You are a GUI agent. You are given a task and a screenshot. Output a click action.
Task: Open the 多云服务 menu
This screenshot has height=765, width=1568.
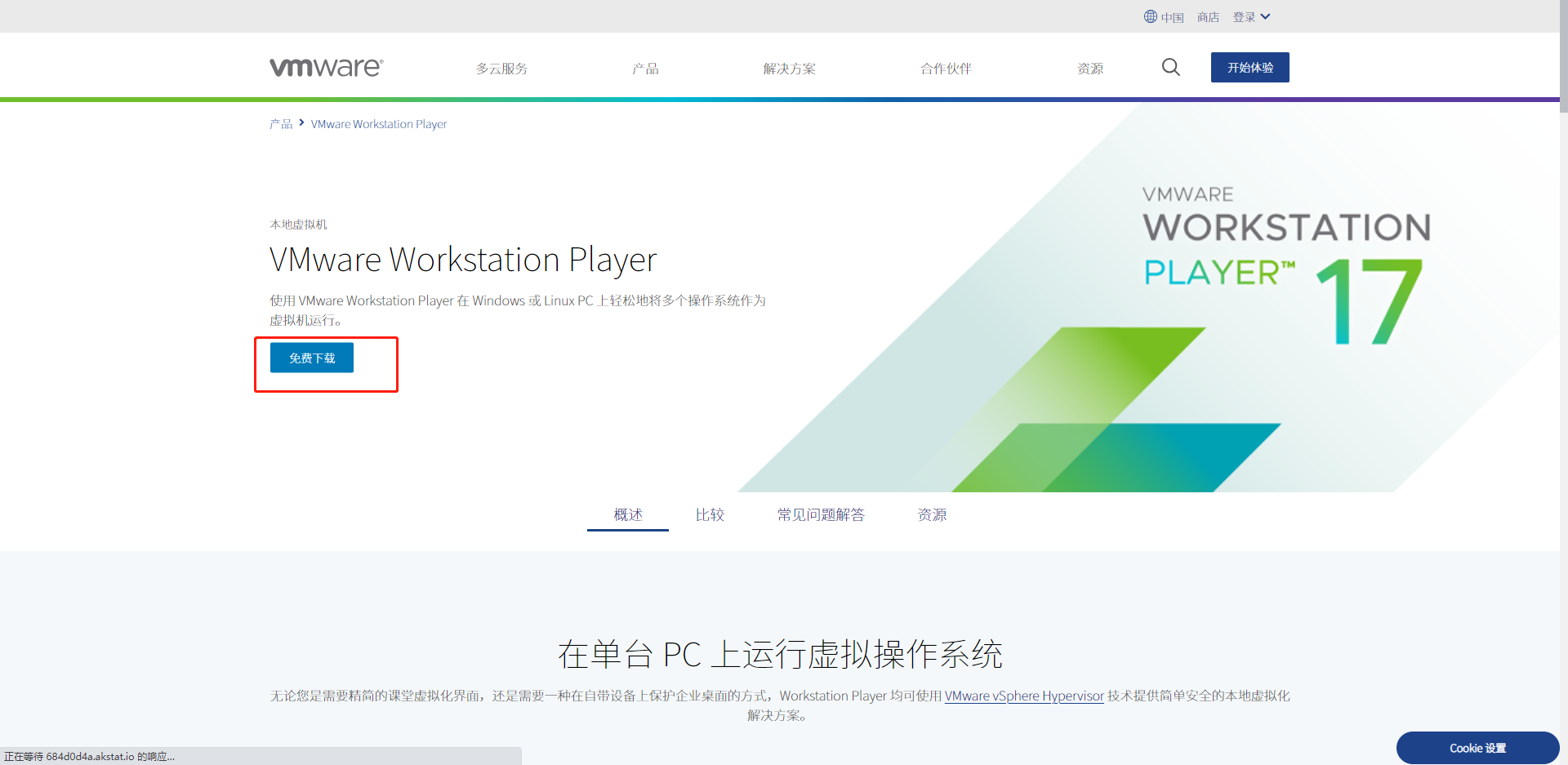[x=502, y=69]
